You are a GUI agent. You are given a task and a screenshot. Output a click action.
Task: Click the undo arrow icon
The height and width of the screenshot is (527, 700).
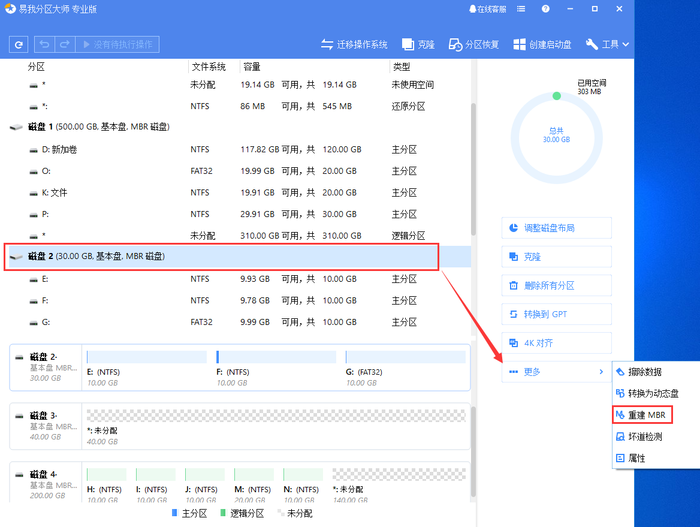[44, 45]
